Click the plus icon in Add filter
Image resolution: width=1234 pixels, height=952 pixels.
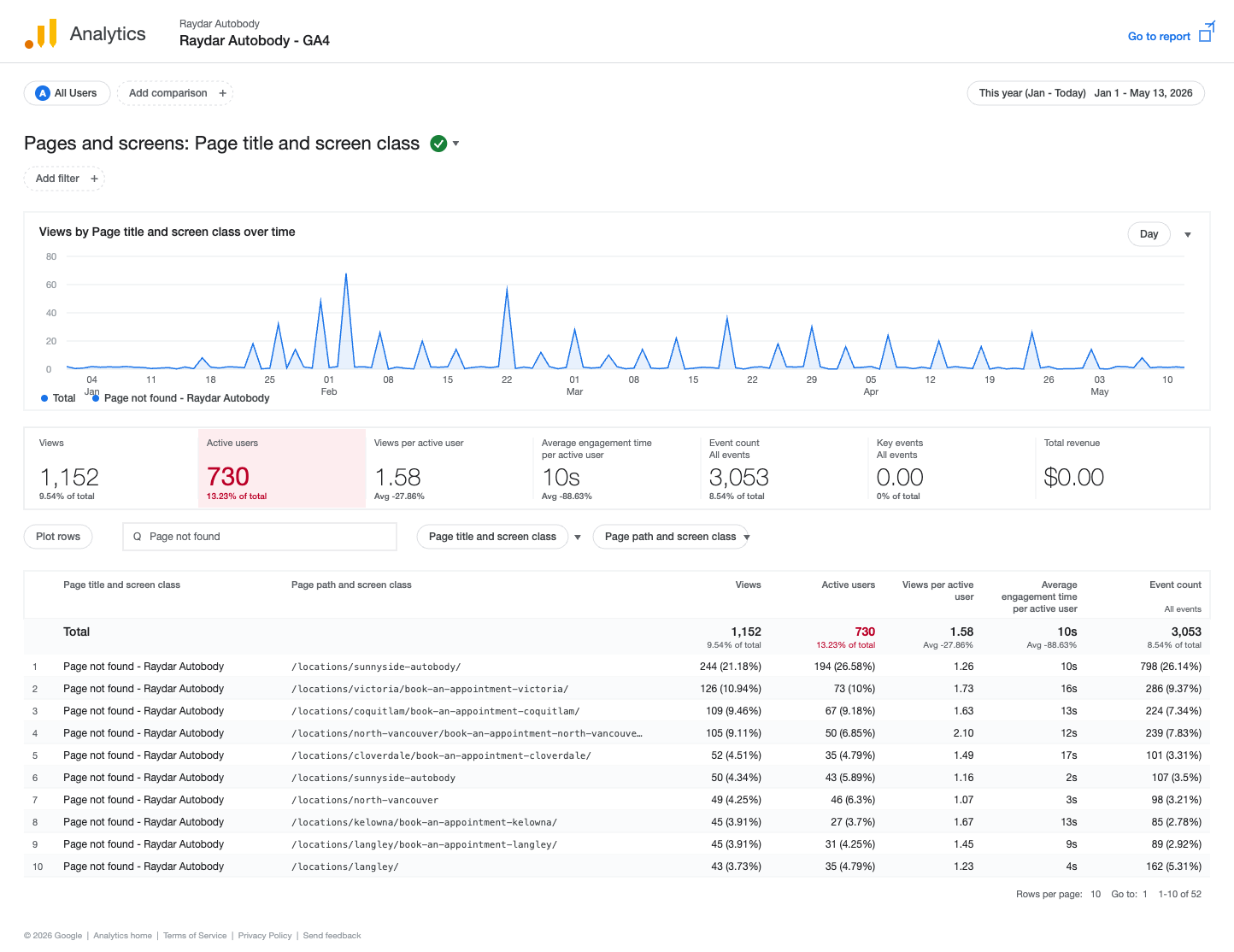pos(95,179)
